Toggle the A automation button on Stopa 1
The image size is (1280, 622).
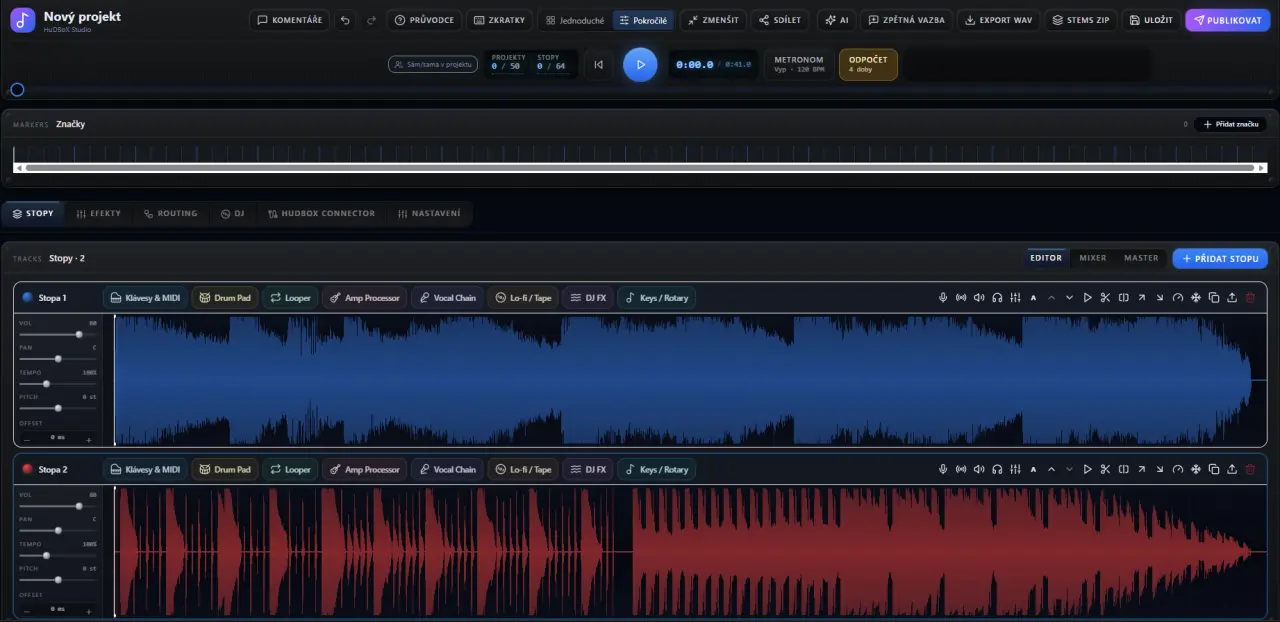pos(1033,298)
